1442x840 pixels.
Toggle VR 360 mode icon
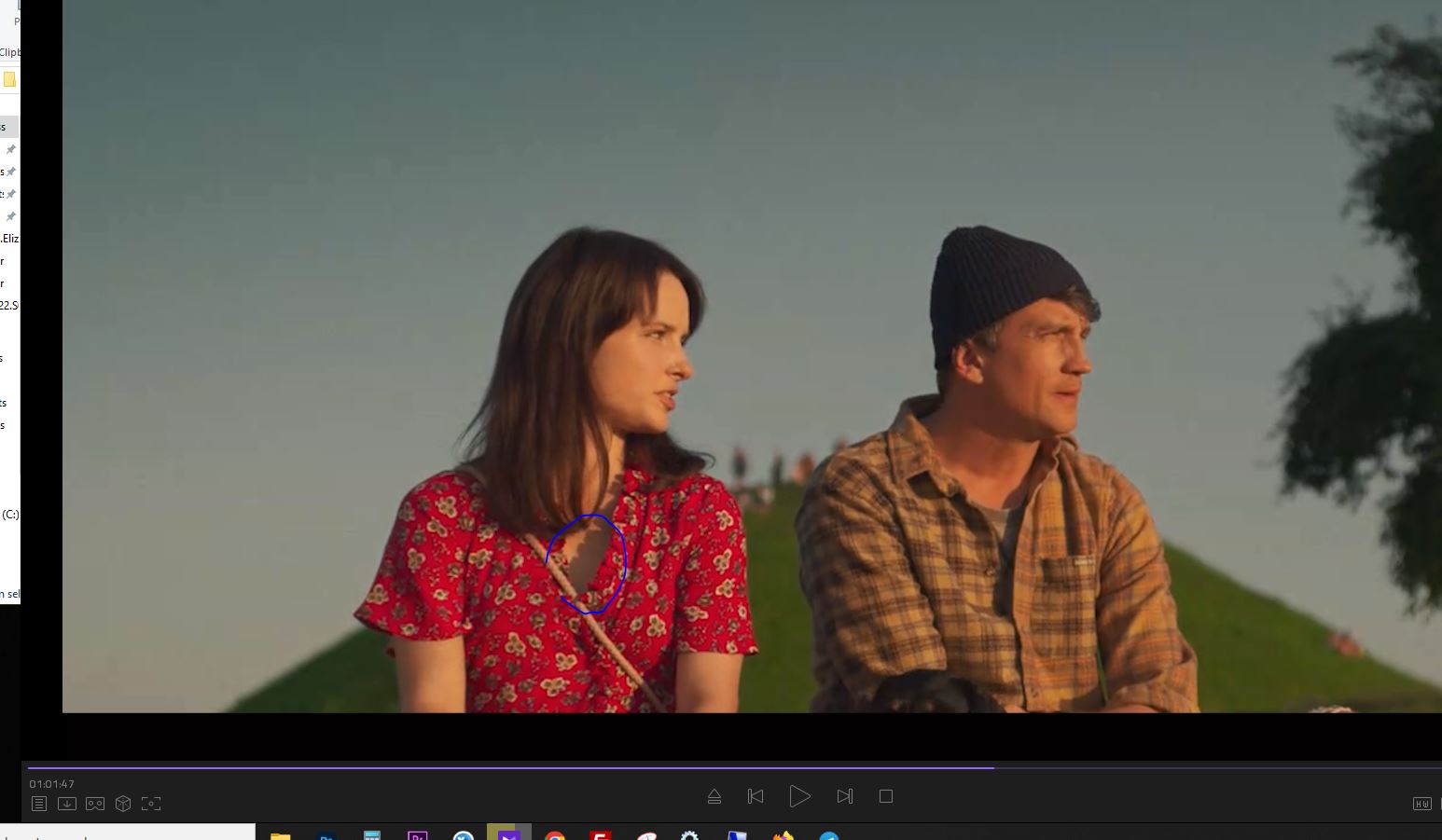click(x=95, y=804)
